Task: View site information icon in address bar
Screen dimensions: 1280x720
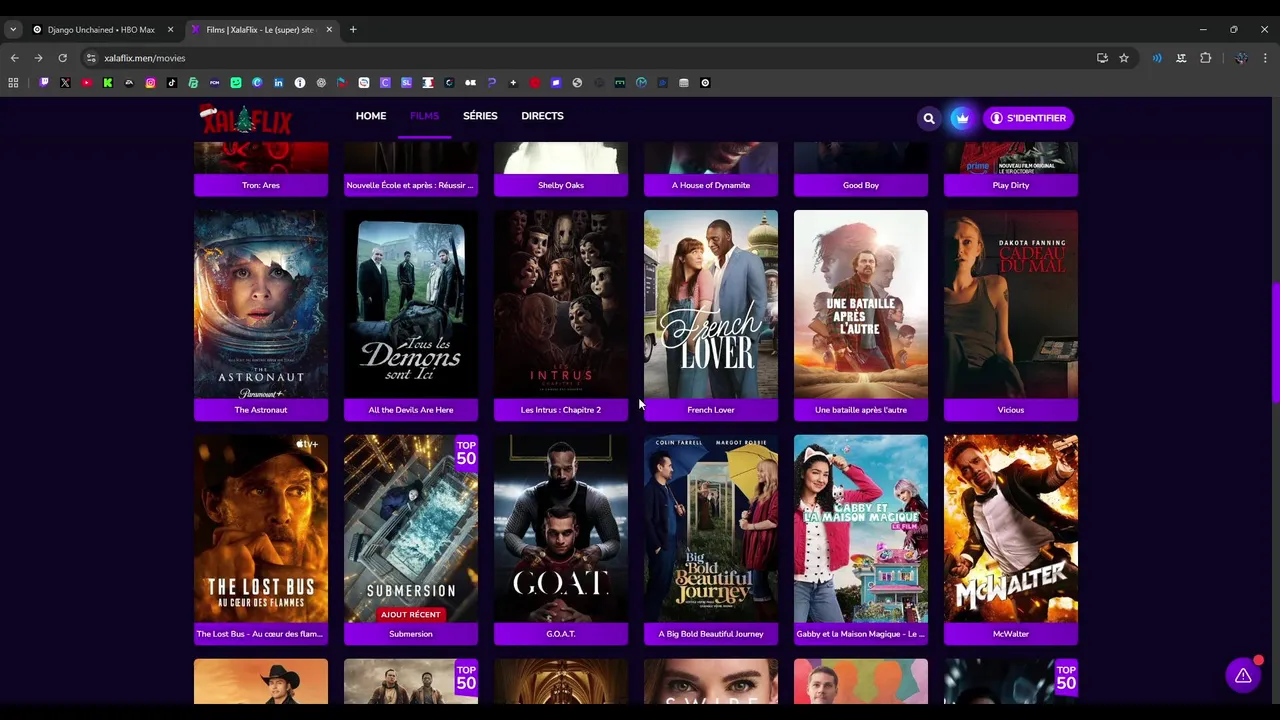Action: click(x=91, y=58)
